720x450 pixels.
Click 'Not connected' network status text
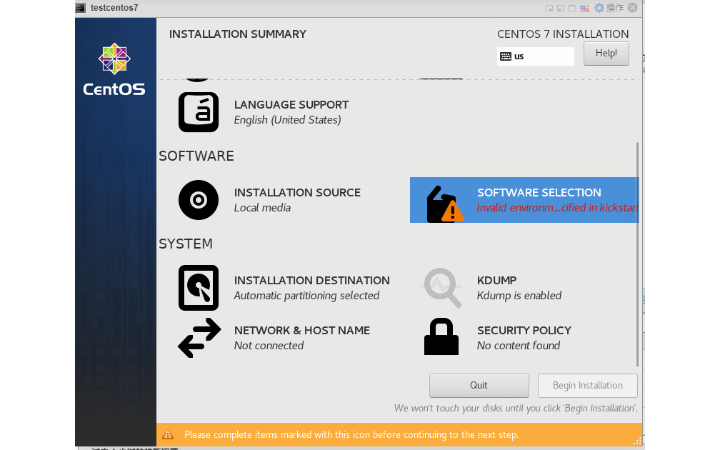point(269,345)
